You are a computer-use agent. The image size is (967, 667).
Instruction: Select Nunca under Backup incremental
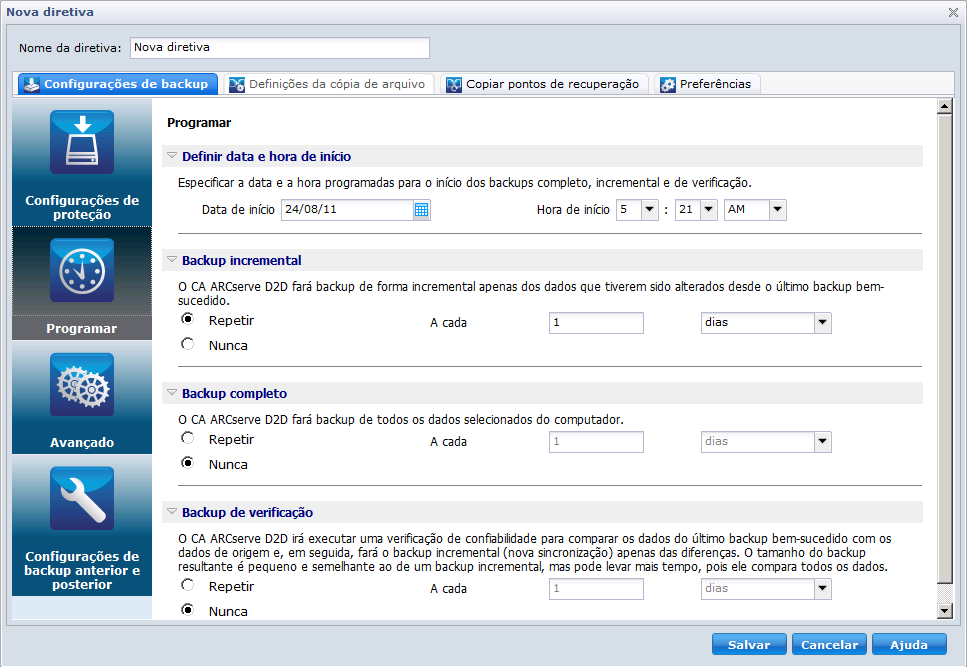pos(187,343)
